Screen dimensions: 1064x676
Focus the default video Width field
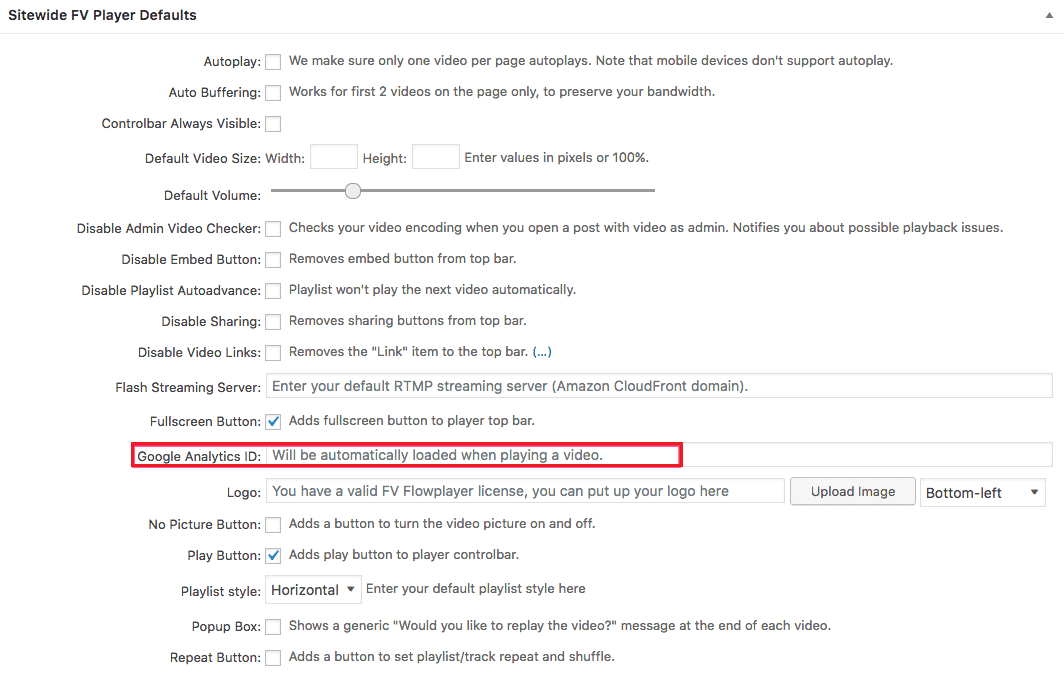click(x=334, y=157)
